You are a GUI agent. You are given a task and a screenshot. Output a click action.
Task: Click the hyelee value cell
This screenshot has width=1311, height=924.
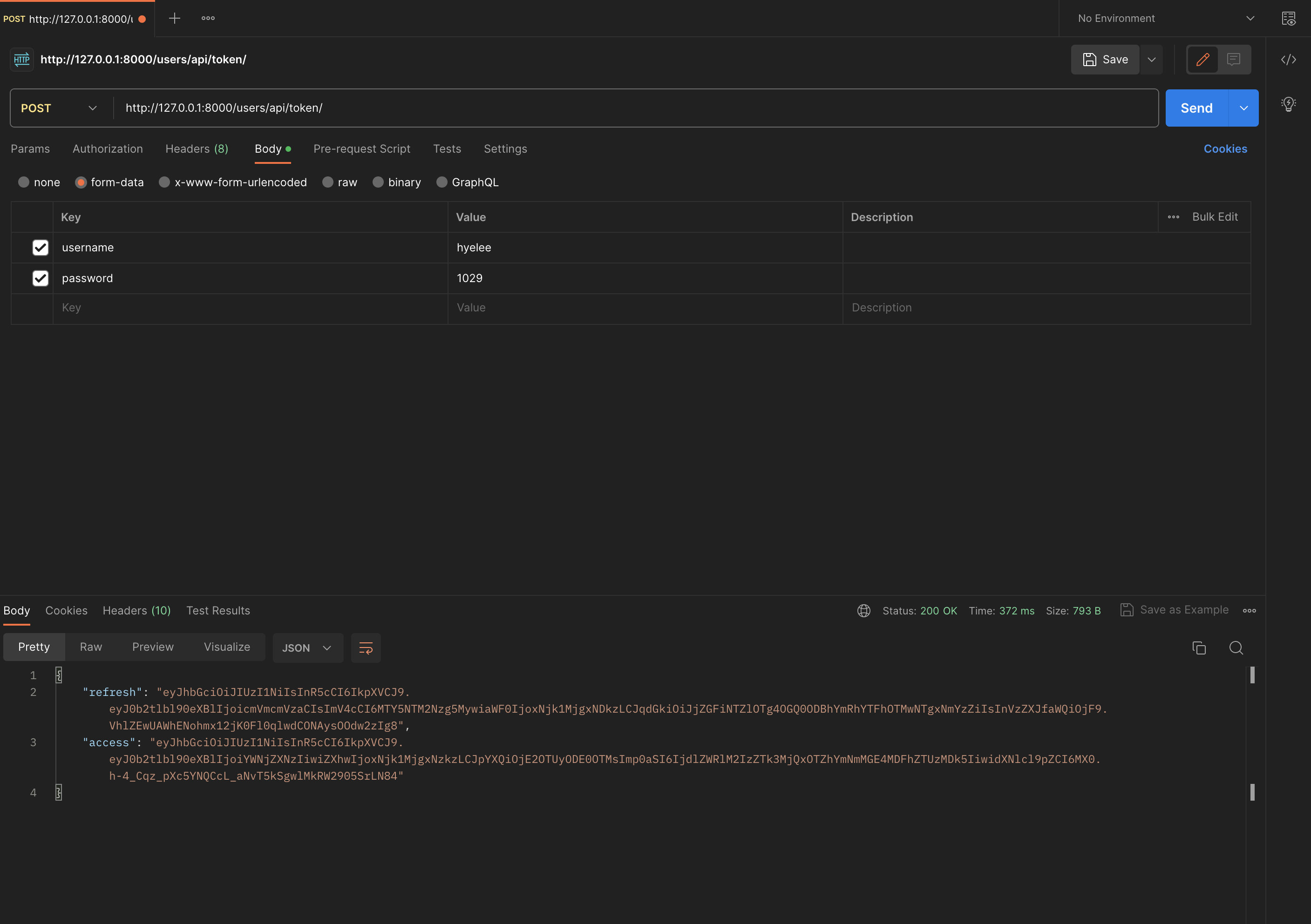(x=645, y=248)
